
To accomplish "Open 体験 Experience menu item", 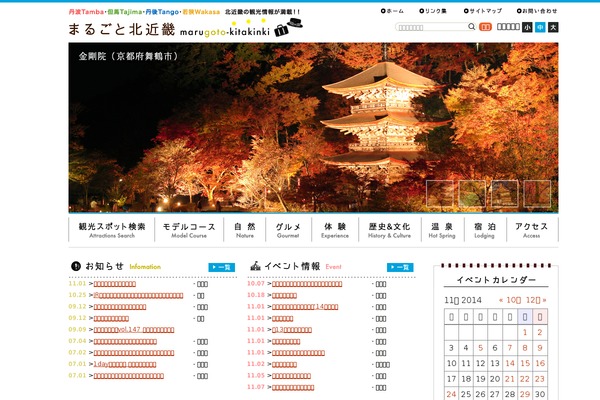I will 335,230.
